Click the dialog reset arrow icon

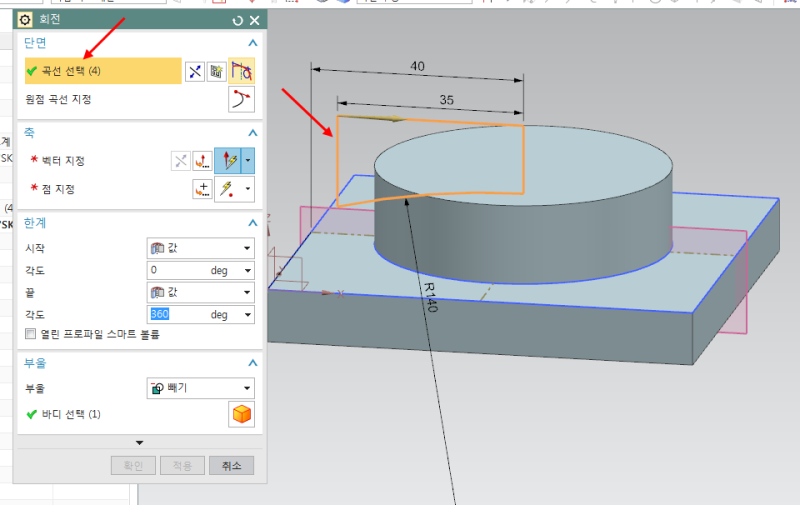237,20
